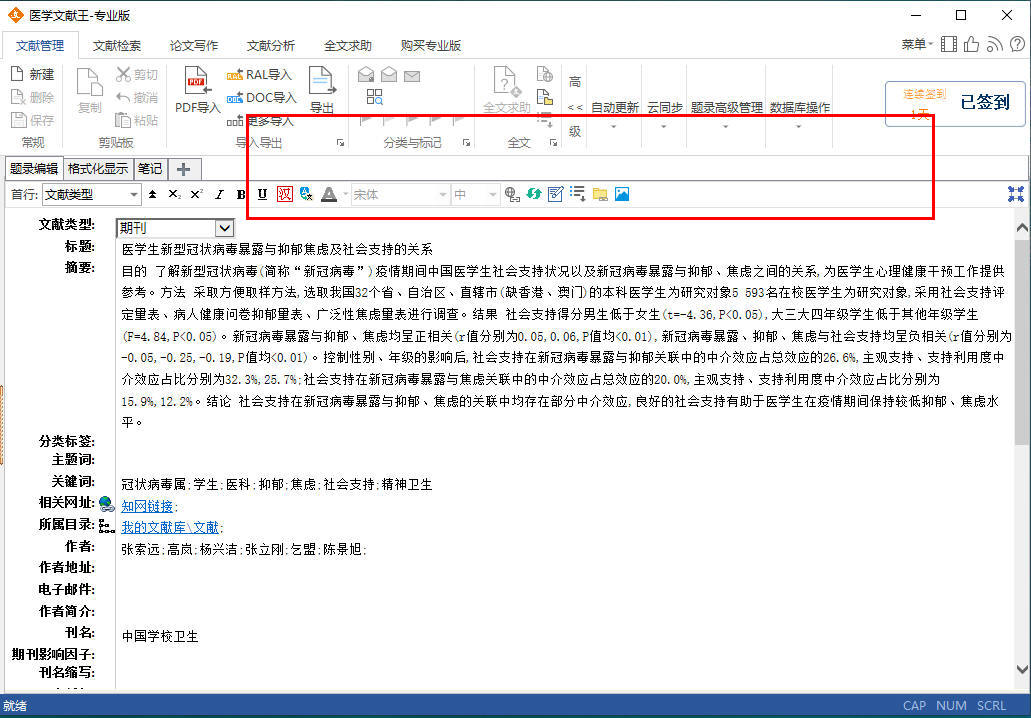Click the video film icon near 菜单
This screenshot has height=718, width=1031.
pyautogui.click(x=948, y=45)
